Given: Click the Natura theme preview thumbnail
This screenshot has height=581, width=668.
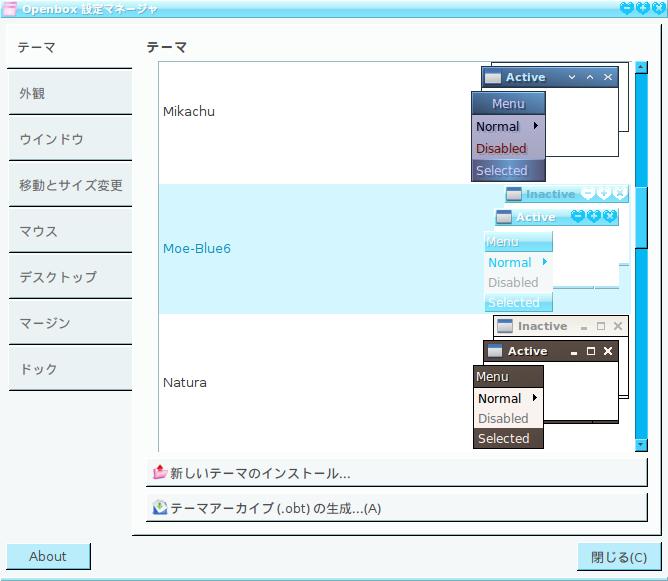Looking at the screenshot, I should (551, 382).
